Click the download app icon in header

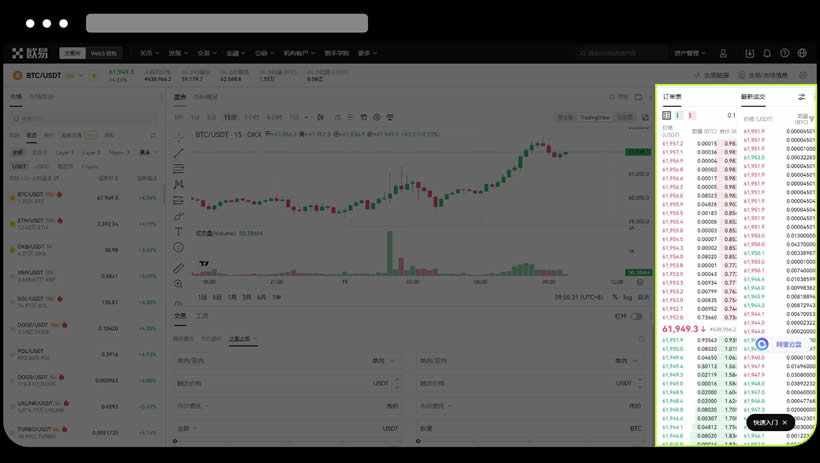(750, 53)
